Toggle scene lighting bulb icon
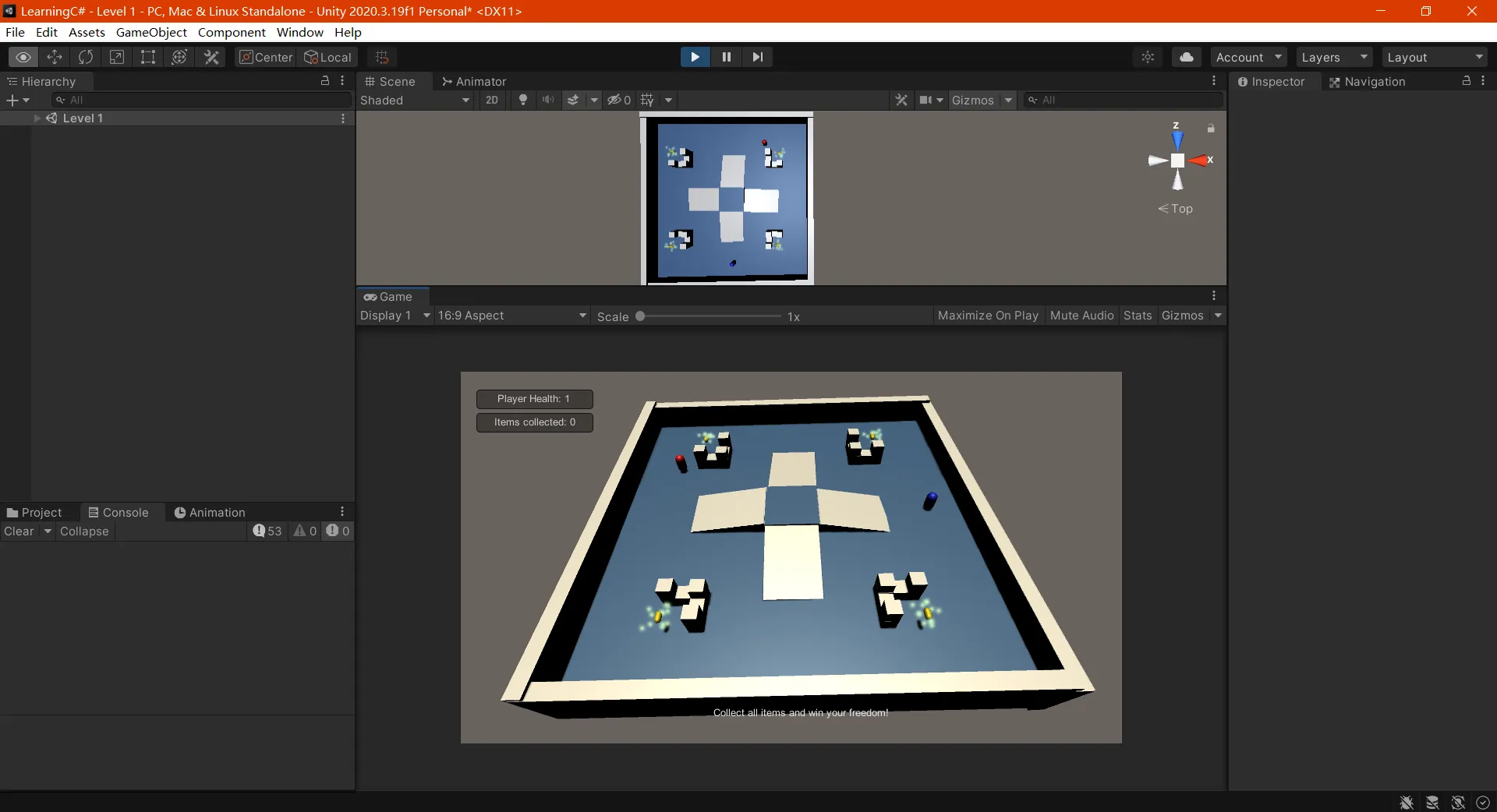The height and width of the screenshot is (812, 1497). 523,100
